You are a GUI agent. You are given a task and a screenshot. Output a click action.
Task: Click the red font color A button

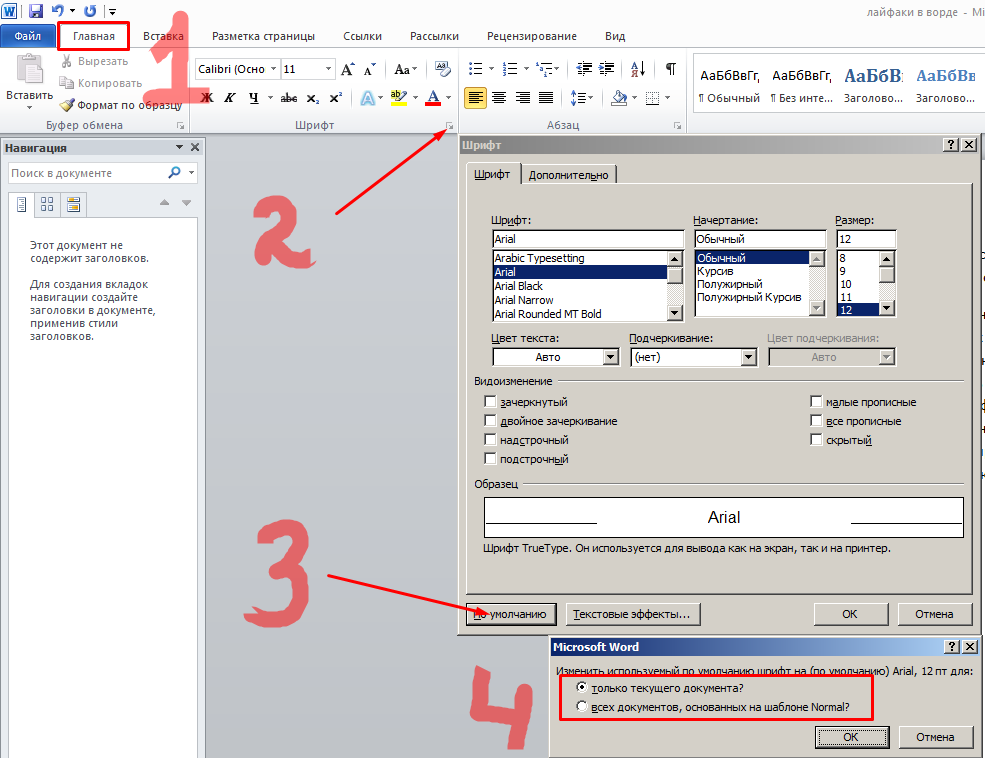433,98
